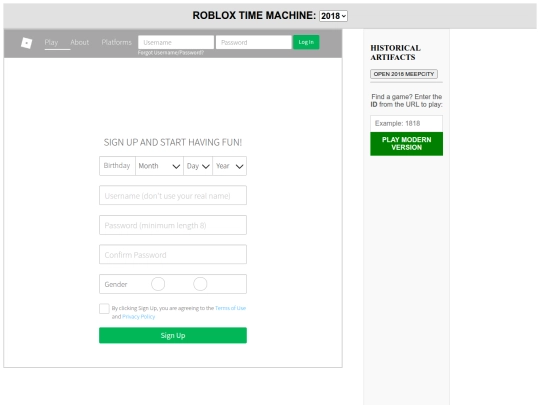Image resolution: width=540 pixels, height=405 pixels.
Task: Click Open 2016 MeepCity button
Action: tap(404, 74)
